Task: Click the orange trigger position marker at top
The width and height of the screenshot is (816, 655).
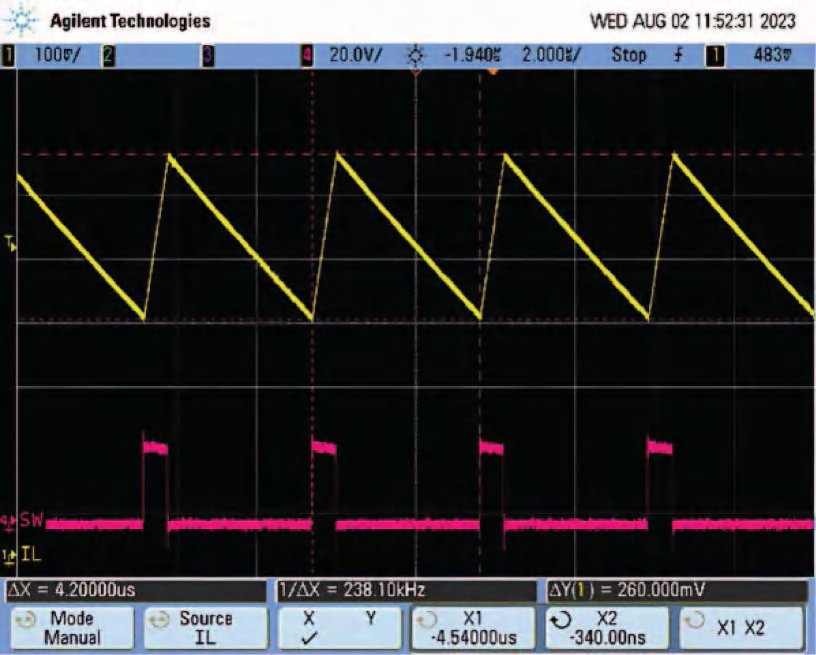Action: coord(493,72)
